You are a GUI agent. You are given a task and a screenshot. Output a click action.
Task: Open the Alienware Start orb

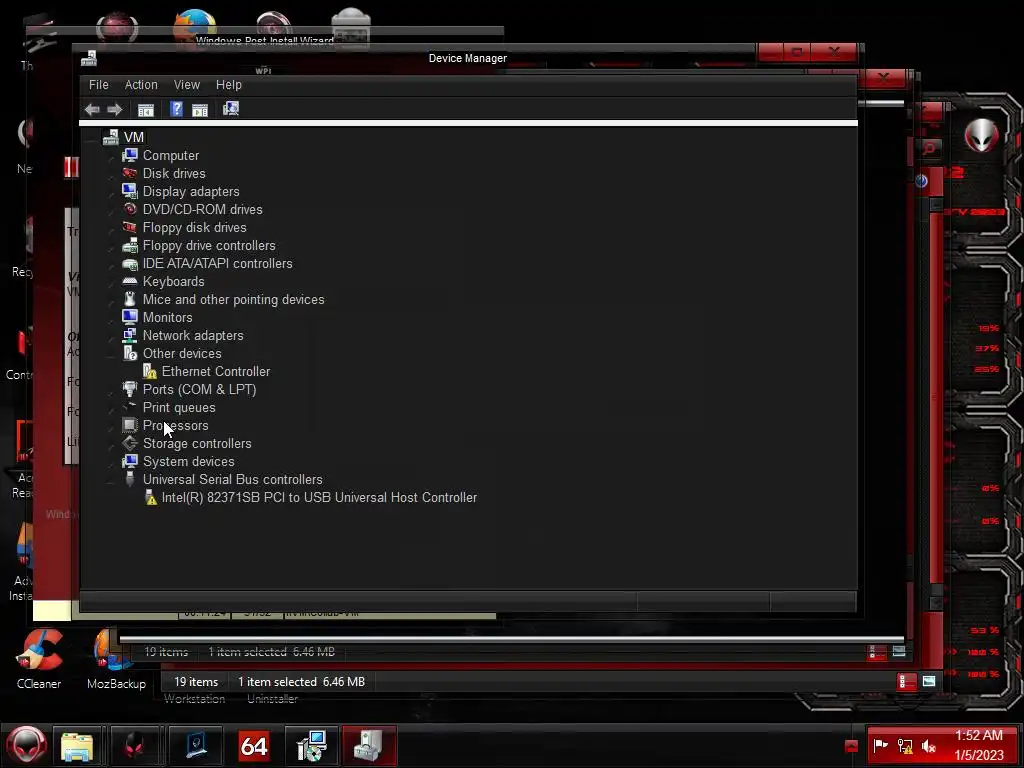(26, 745)
